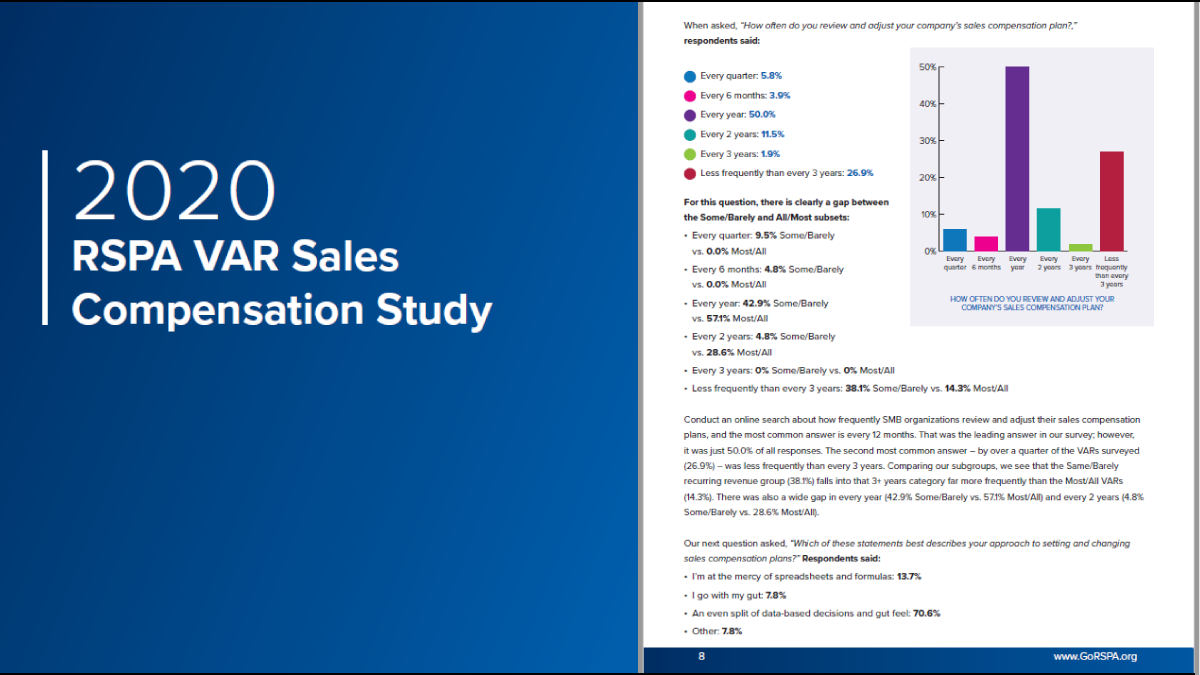The height and width of the screenshot is (675, 1200).
Task: Click the bullet 'Every quarter: 9.5% Some/Barely'
Action: coord(763,235)
